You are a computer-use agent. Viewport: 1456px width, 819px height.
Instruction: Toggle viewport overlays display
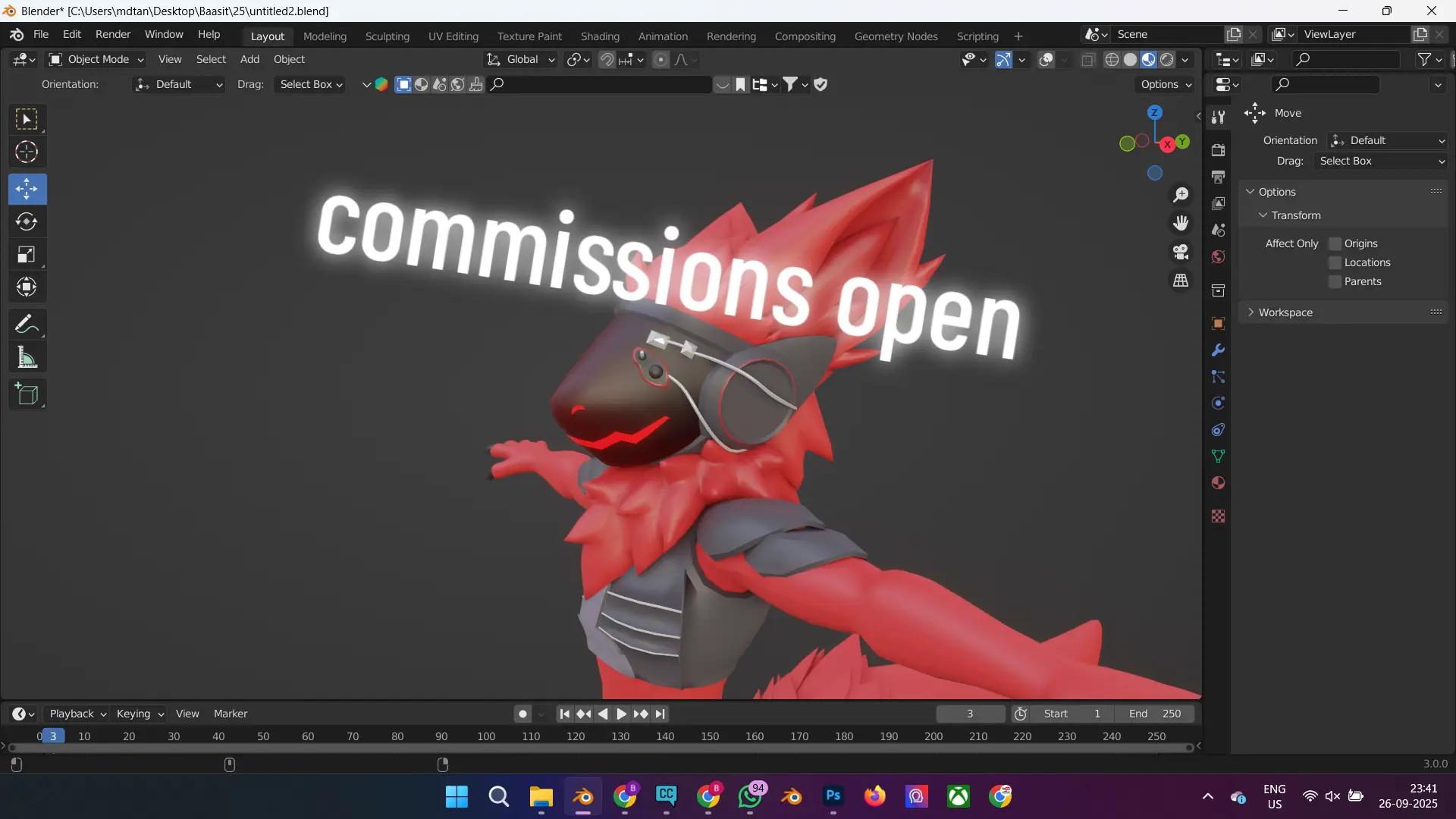[x=1046, y=60]
